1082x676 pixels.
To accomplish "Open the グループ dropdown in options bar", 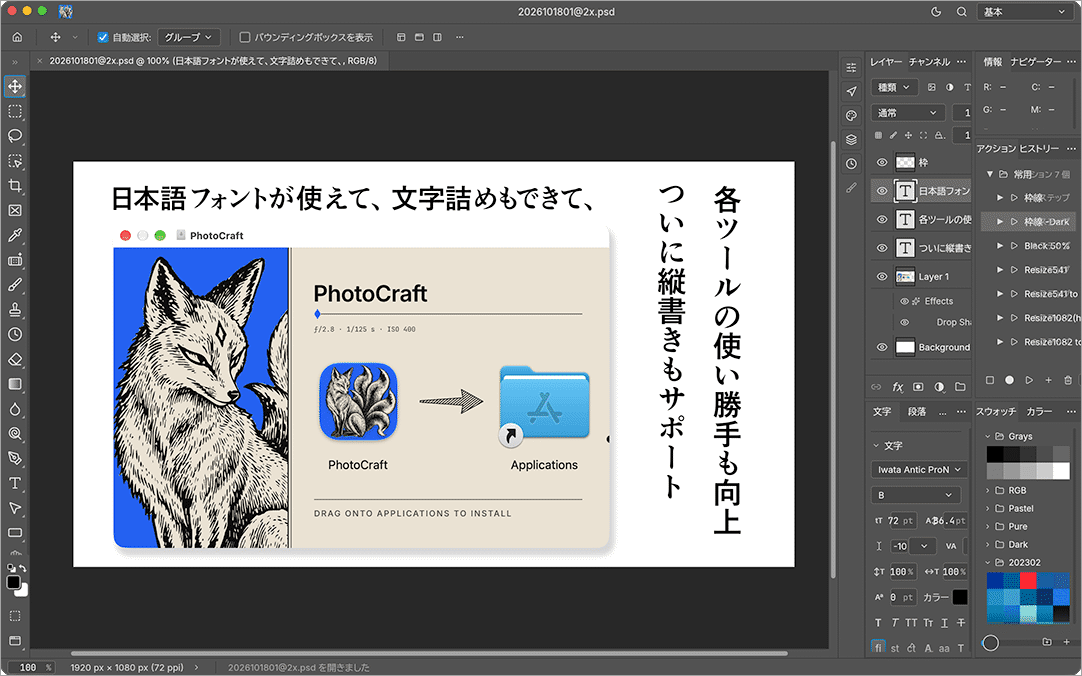I will 188,37.
